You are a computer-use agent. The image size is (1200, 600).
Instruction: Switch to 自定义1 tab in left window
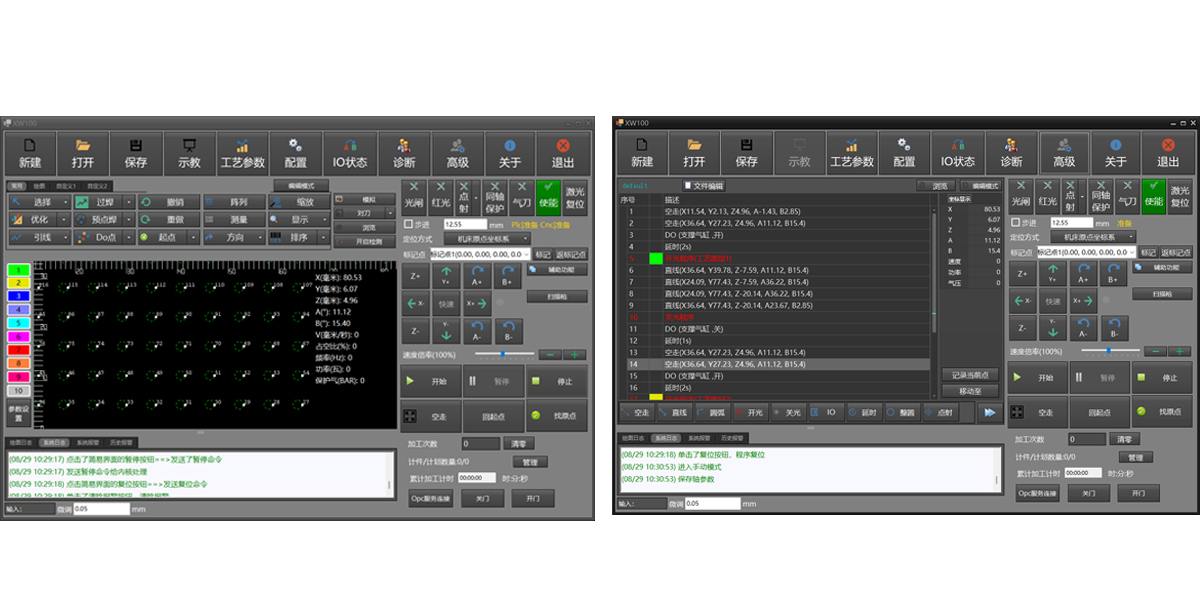[66, 185]
